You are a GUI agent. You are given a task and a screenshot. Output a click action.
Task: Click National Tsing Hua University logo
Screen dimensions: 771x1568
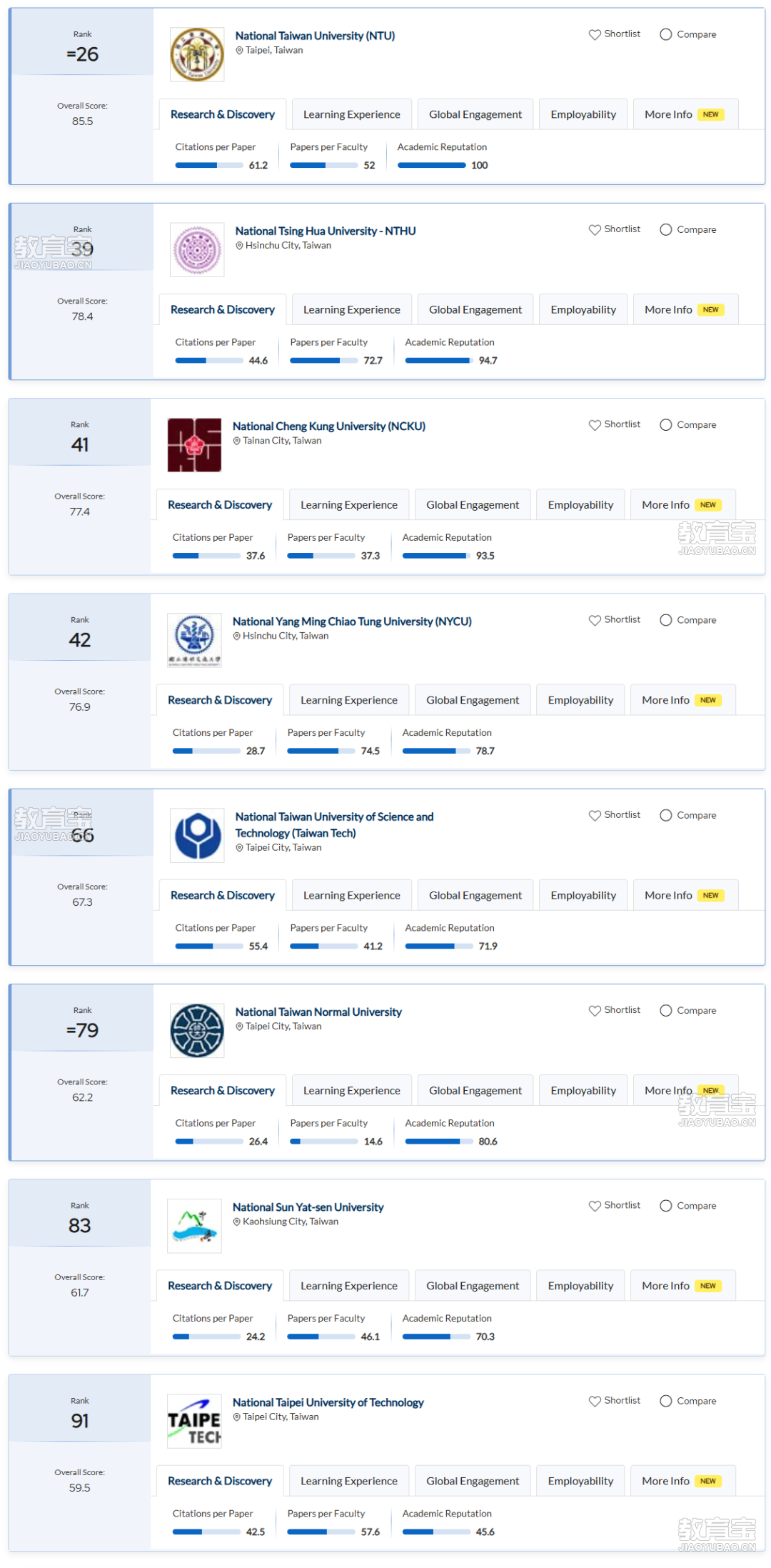[197, 250]
